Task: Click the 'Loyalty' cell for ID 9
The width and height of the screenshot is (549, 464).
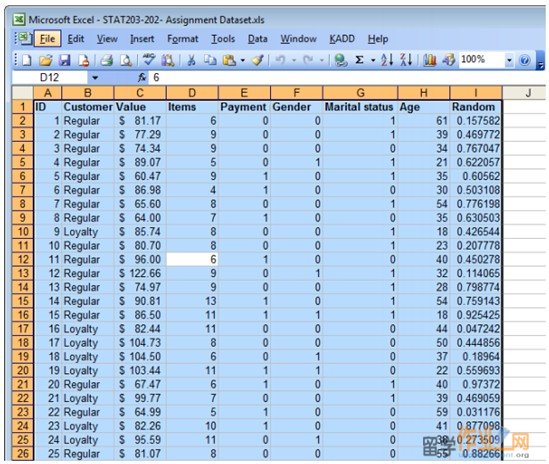Action: tap(88, 232)
